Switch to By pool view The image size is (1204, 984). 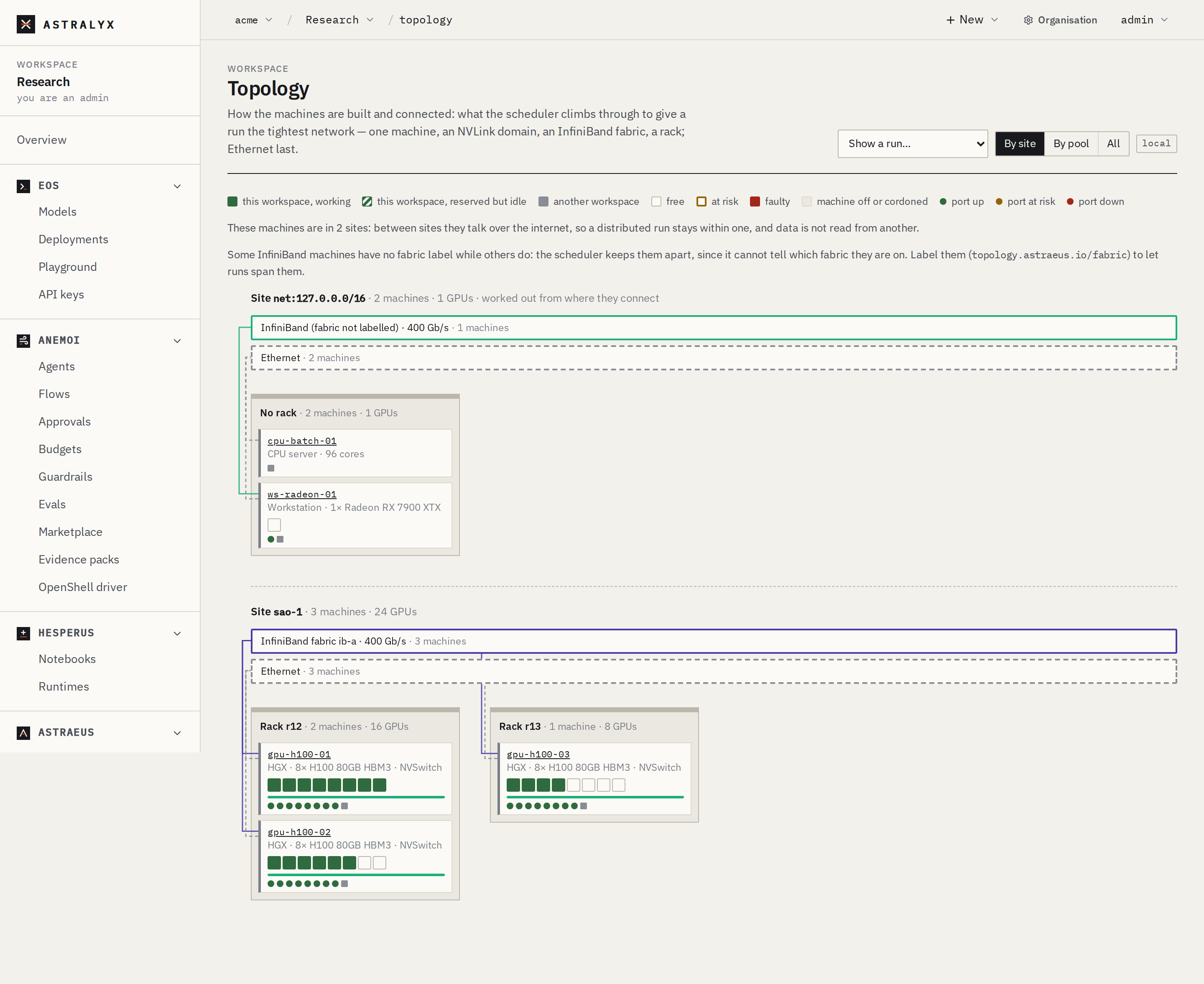(x=1071, y=144)
